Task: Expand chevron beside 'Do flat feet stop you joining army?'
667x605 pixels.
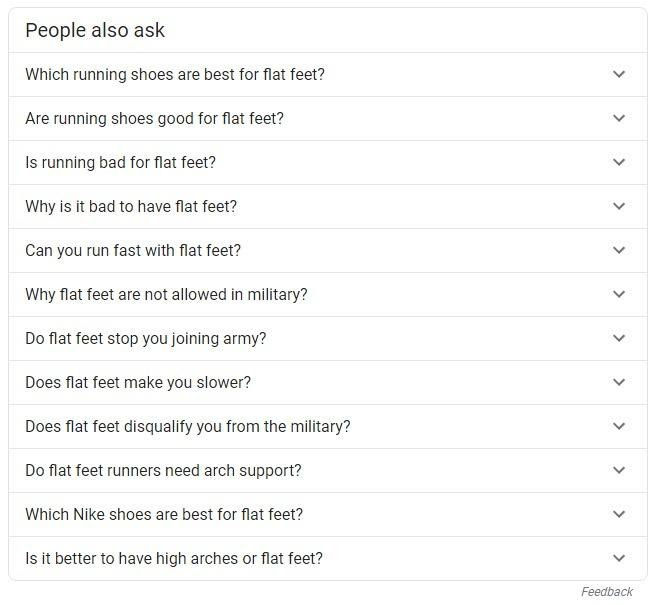Action: pyautogui.click(x=619, y=338)
